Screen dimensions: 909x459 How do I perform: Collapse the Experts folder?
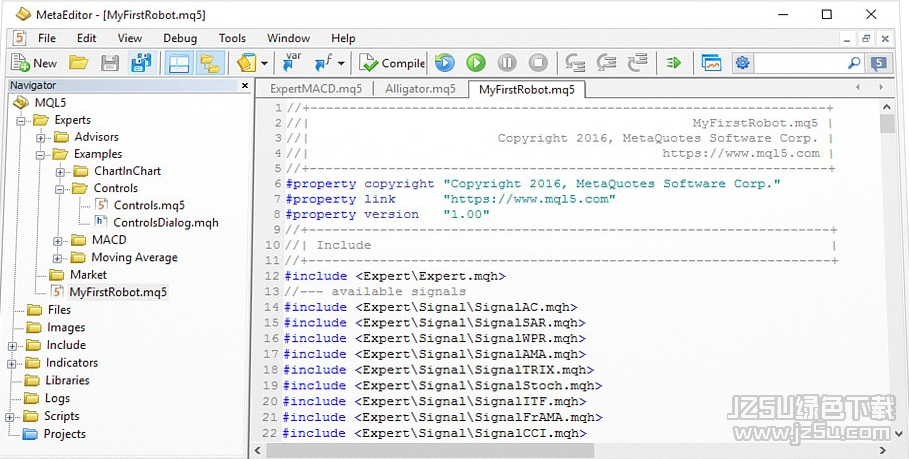(x=21, y=121)
